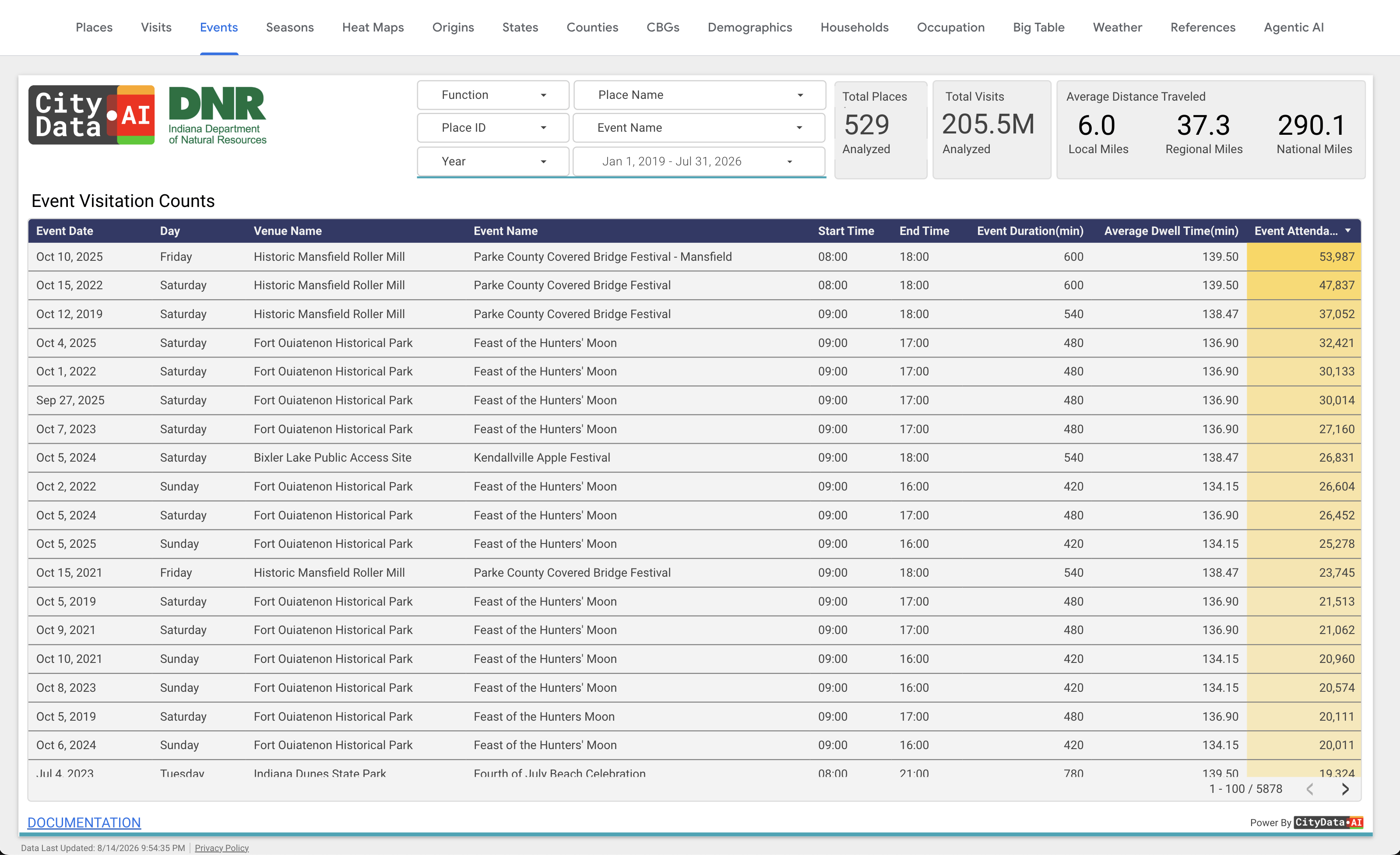This screenshot has height=855, width=1400.
Task: Select the Events tab
Action: point(219,27)
